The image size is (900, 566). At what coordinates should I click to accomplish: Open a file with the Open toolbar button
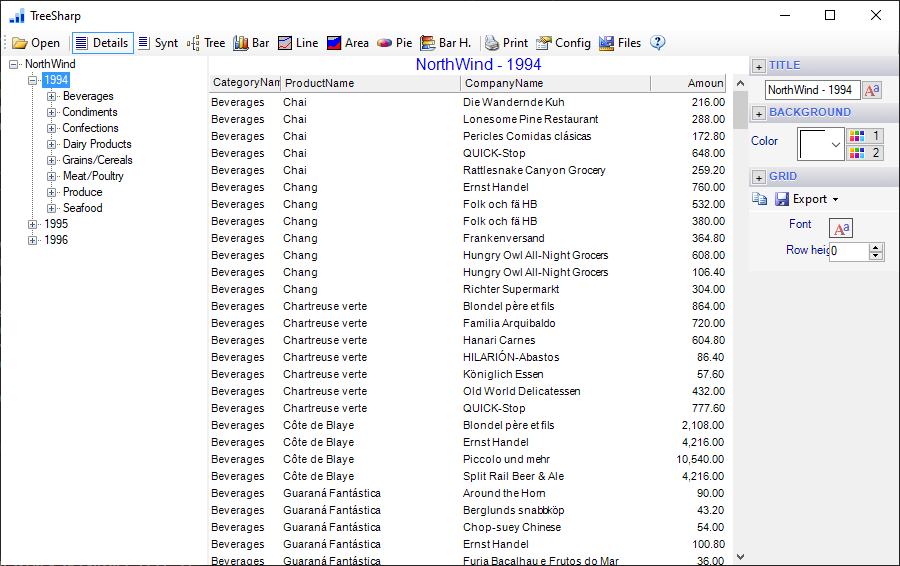36,43
